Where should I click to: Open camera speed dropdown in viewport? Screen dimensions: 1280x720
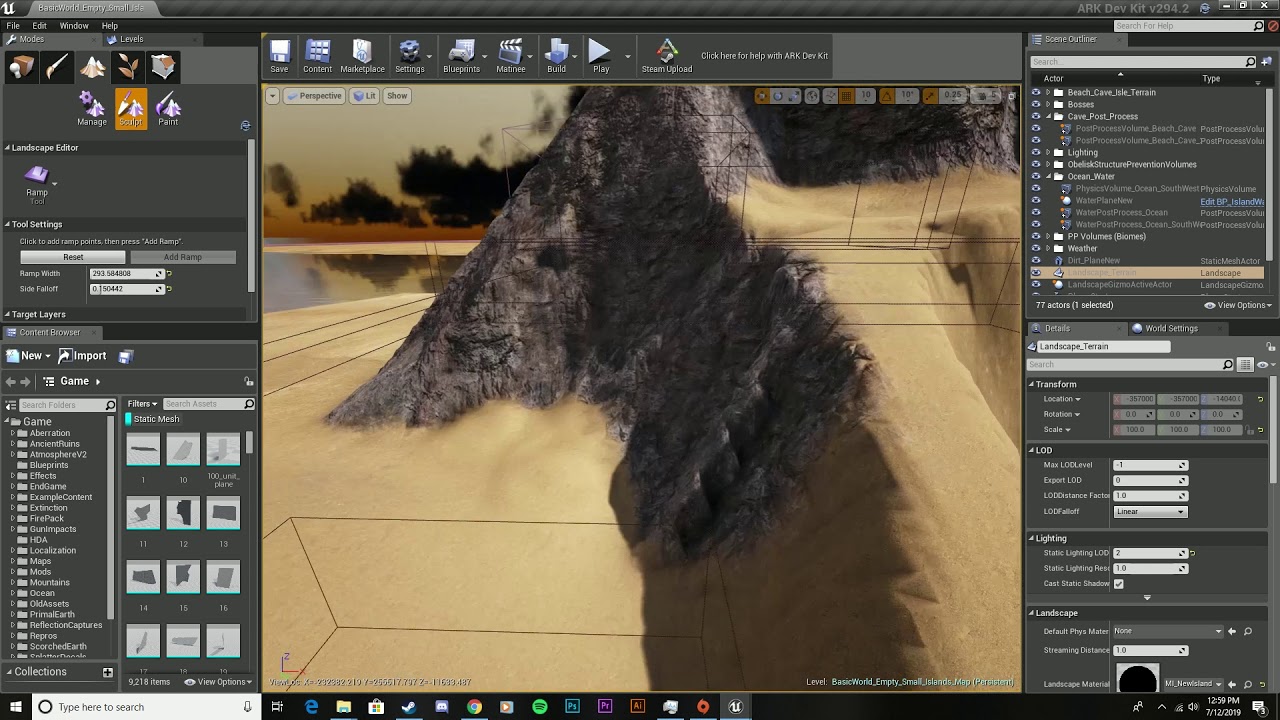pyautogui.click(x=986, y=96)
